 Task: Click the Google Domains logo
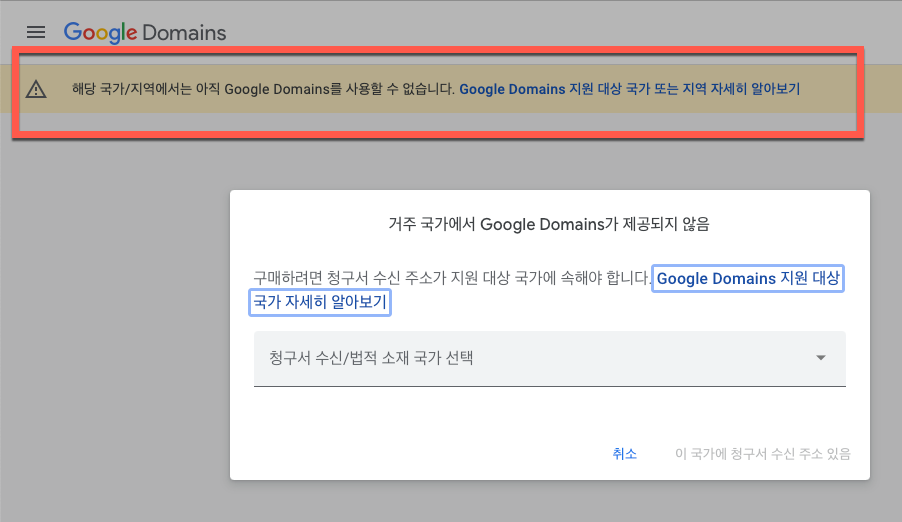click(145, 33)
